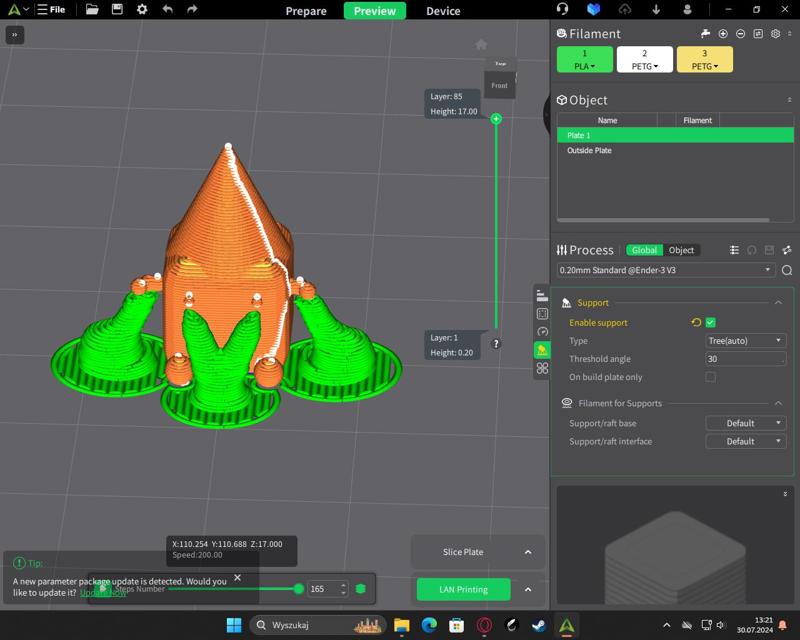Click the undo arrow in top toolbar

(x=167, y=10)
